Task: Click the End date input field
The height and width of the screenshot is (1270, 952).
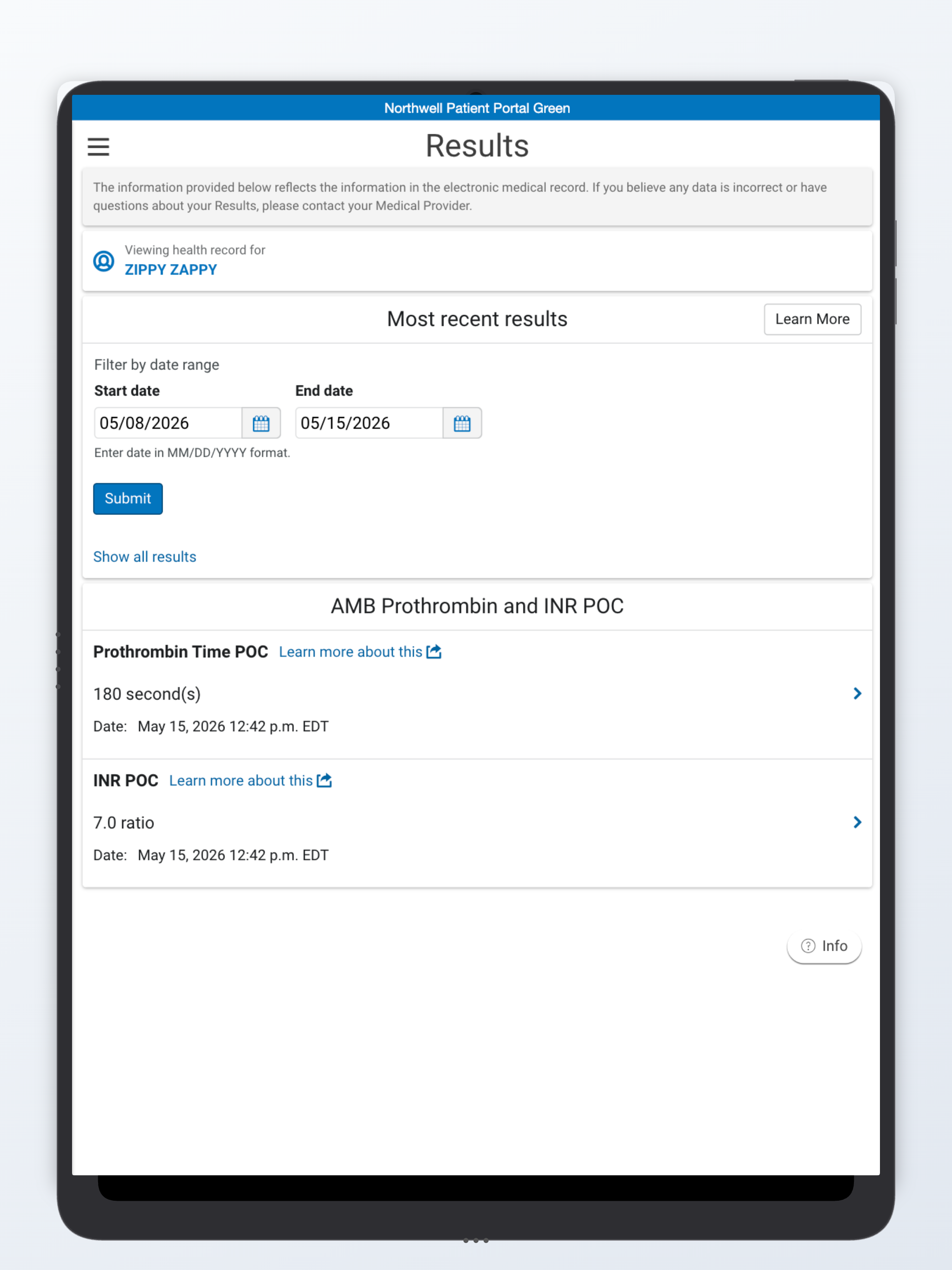Action: [x=369, y=423]
